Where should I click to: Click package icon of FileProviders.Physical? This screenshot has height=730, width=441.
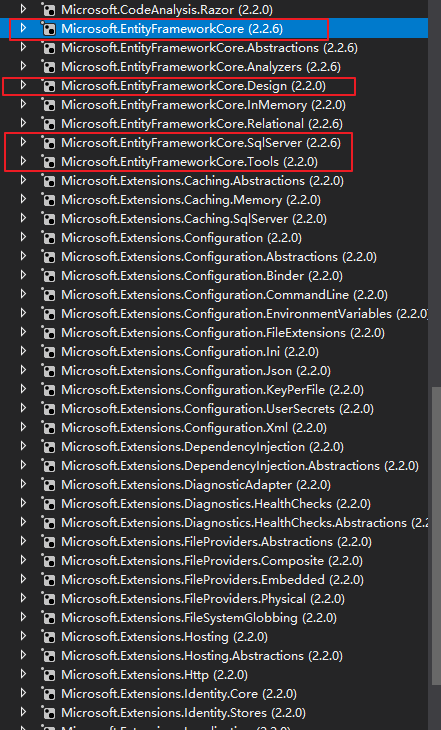click(48, 599)
